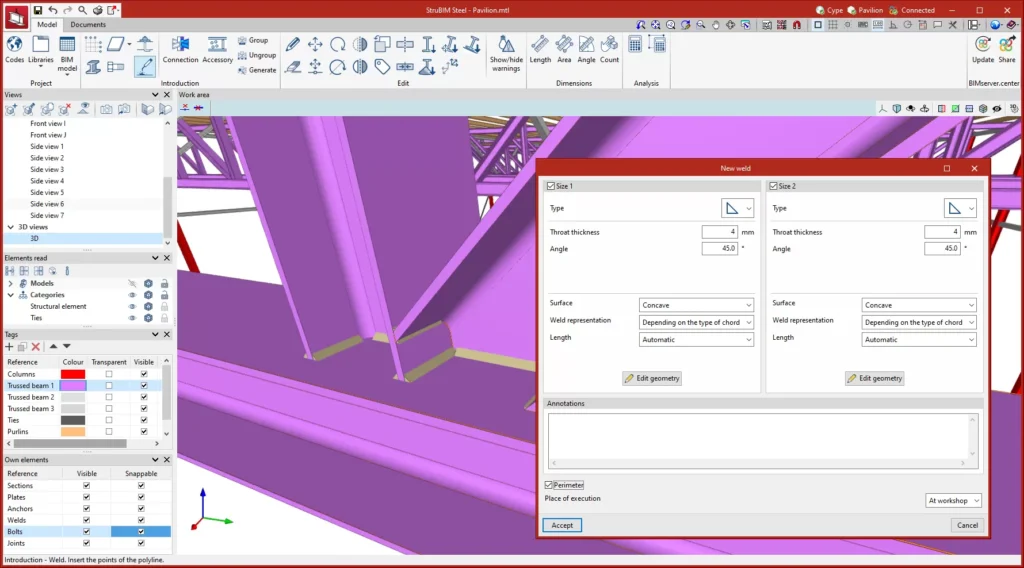Click the red Columns colour swatch
1024x568 pixels.
coord(73,374)
